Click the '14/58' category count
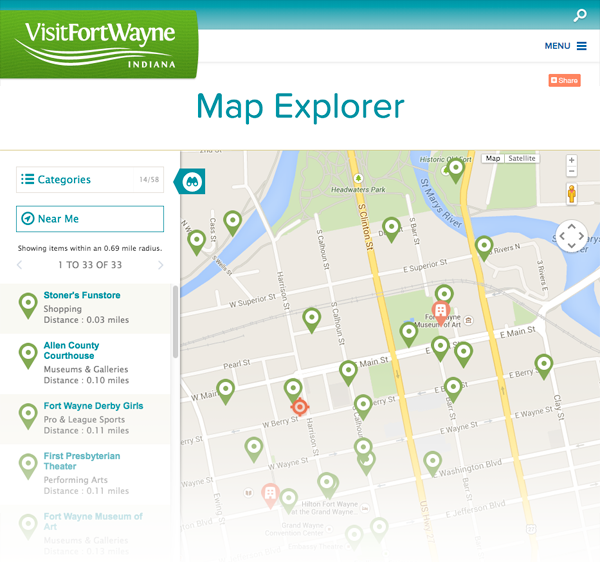Screen dimensions: 600x562 coord(149,179)
